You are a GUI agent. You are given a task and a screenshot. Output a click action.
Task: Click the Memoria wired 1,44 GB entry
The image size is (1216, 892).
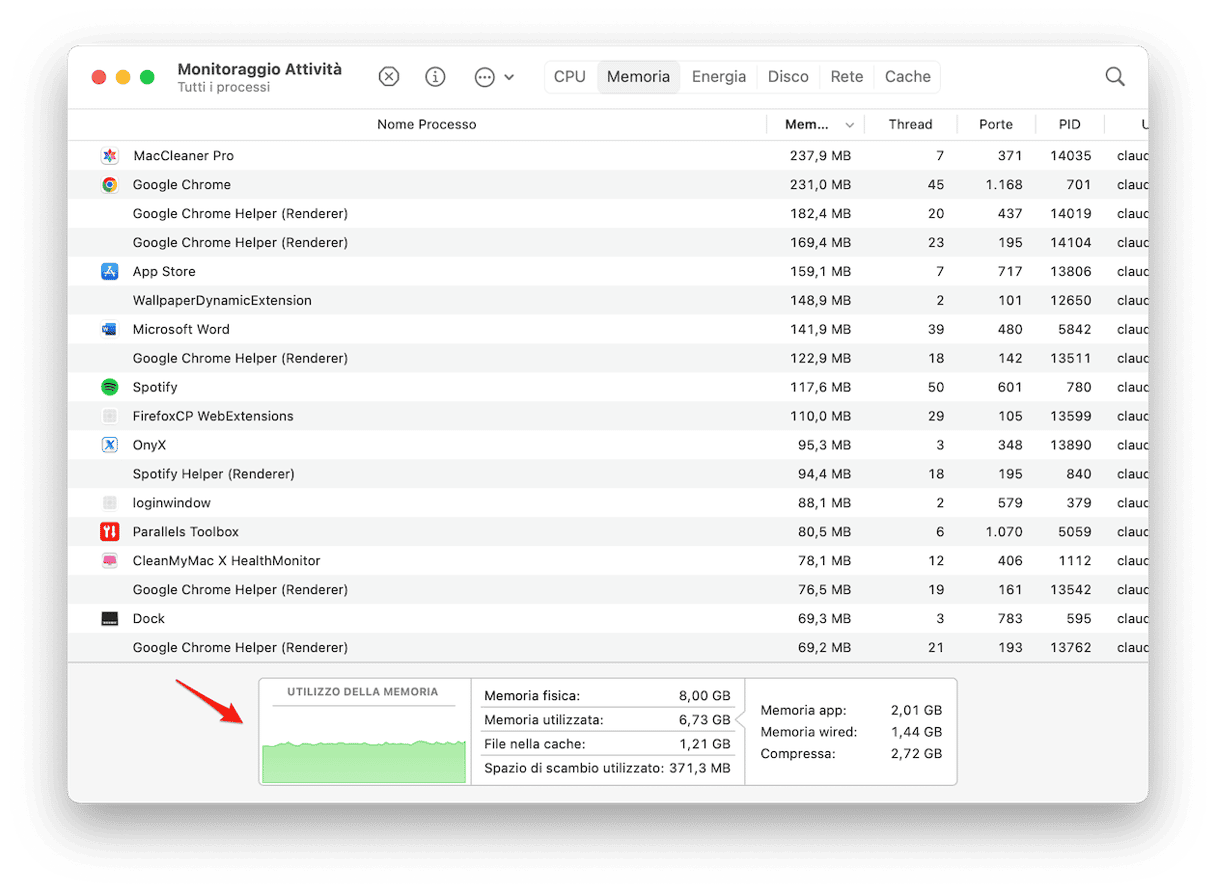[851, 732]
